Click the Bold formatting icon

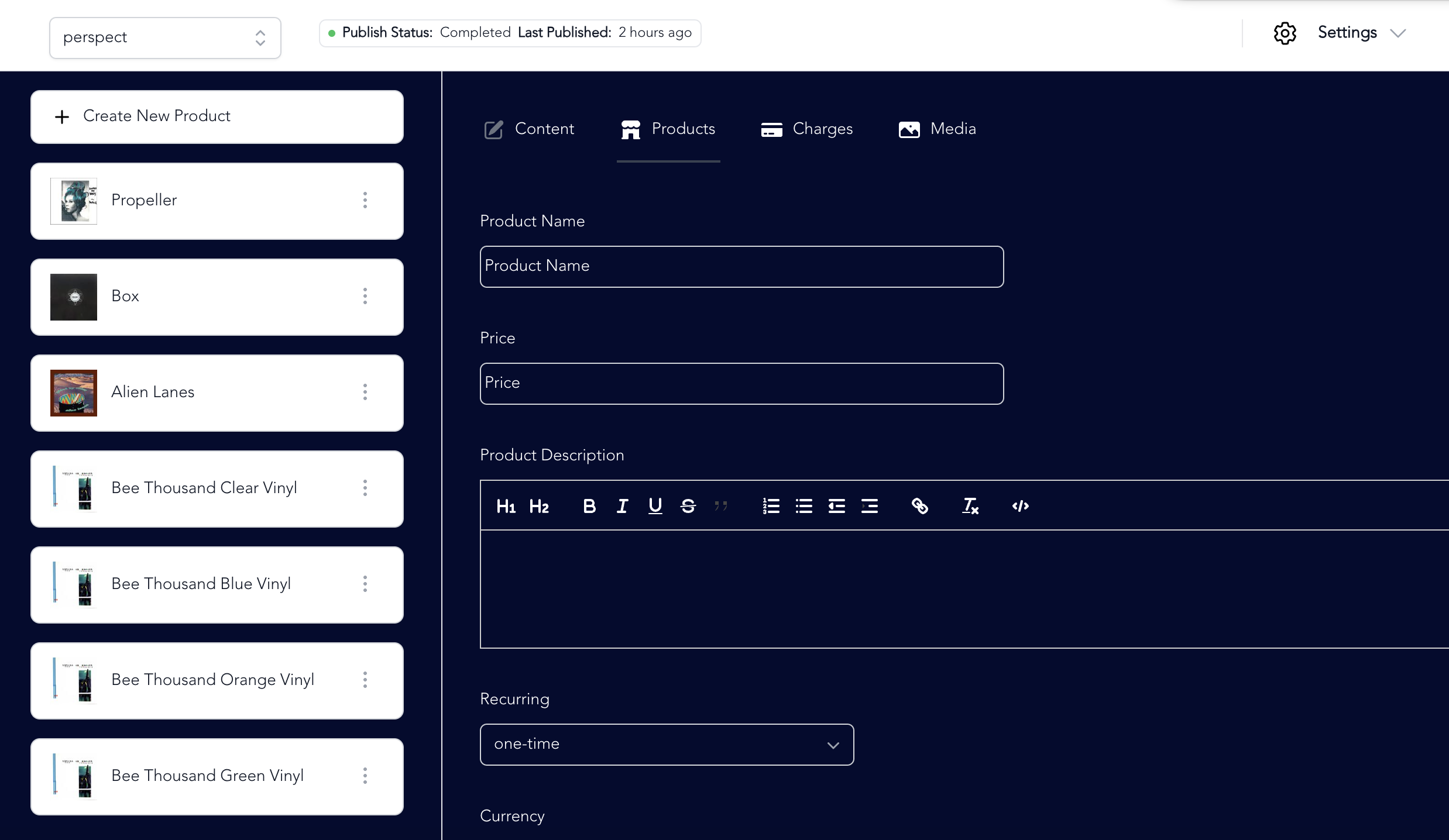589,506
